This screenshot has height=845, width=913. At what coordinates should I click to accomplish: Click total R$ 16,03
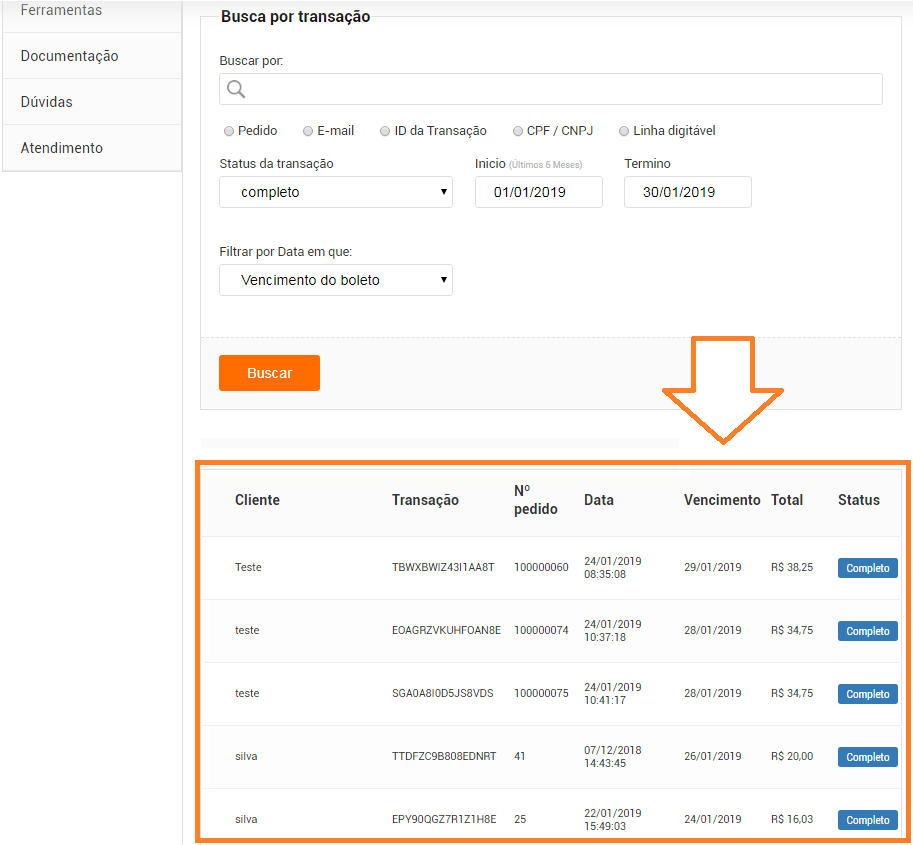[x=792, y=819]
